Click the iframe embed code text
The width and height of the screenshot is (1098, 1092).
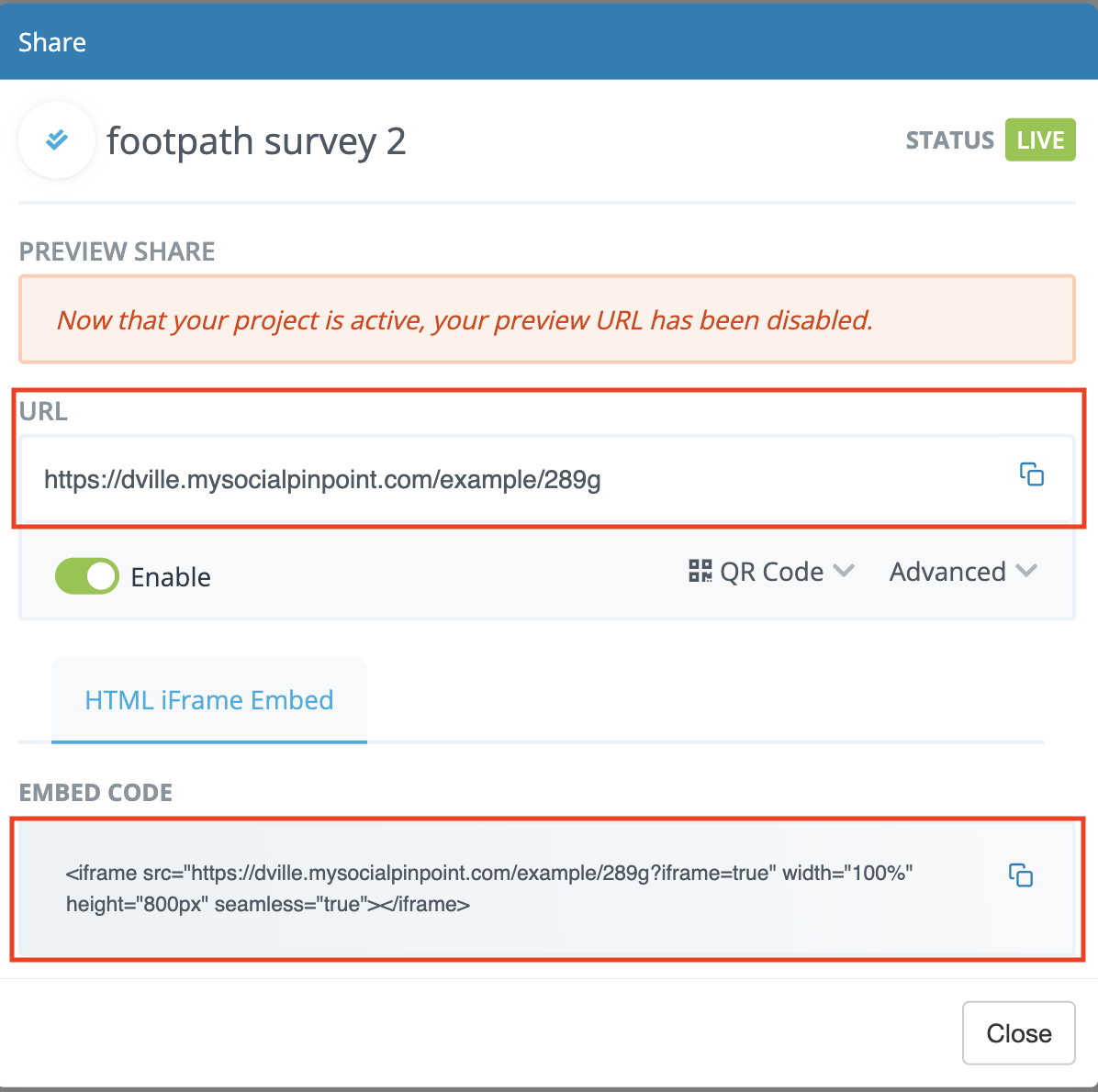pos(488,888)
